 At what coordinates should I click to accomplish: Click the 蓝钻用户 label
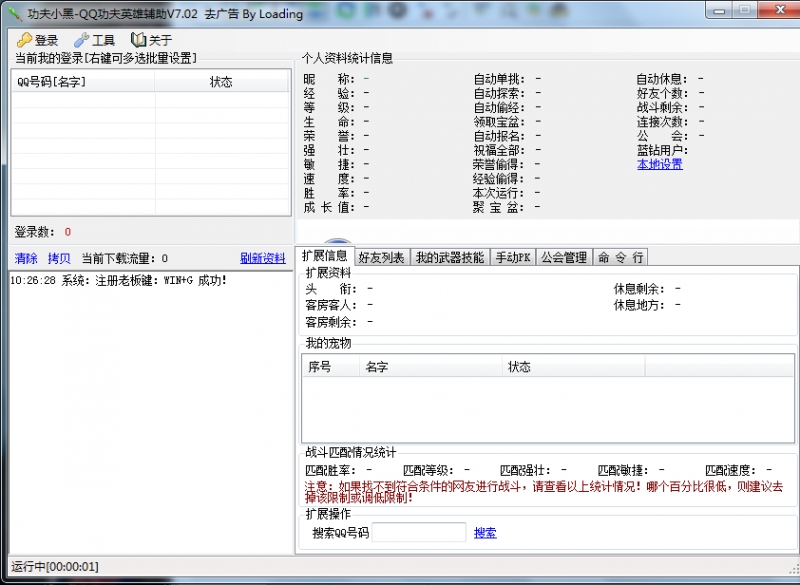pos(662,150)
